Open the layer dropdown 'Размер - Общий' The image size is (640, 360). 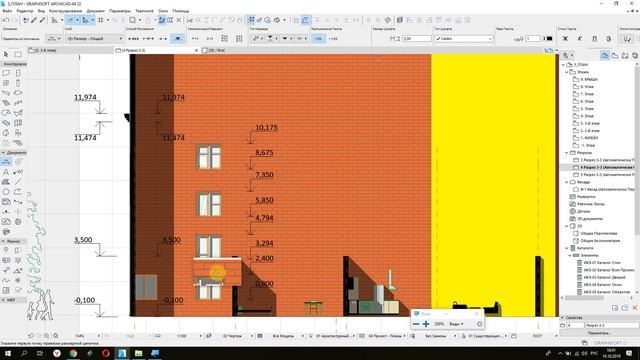coord(93,38)
